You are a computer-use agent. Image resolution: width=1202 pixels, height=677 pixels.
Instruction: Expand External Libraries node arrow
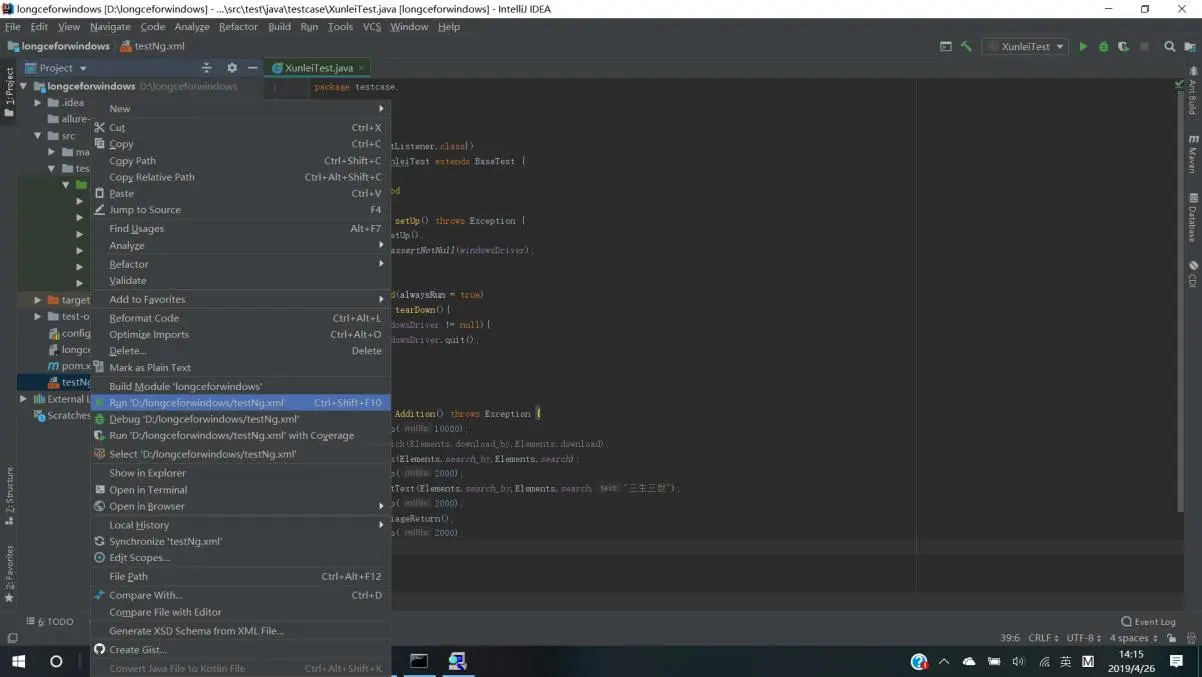[x=23, y=399]
